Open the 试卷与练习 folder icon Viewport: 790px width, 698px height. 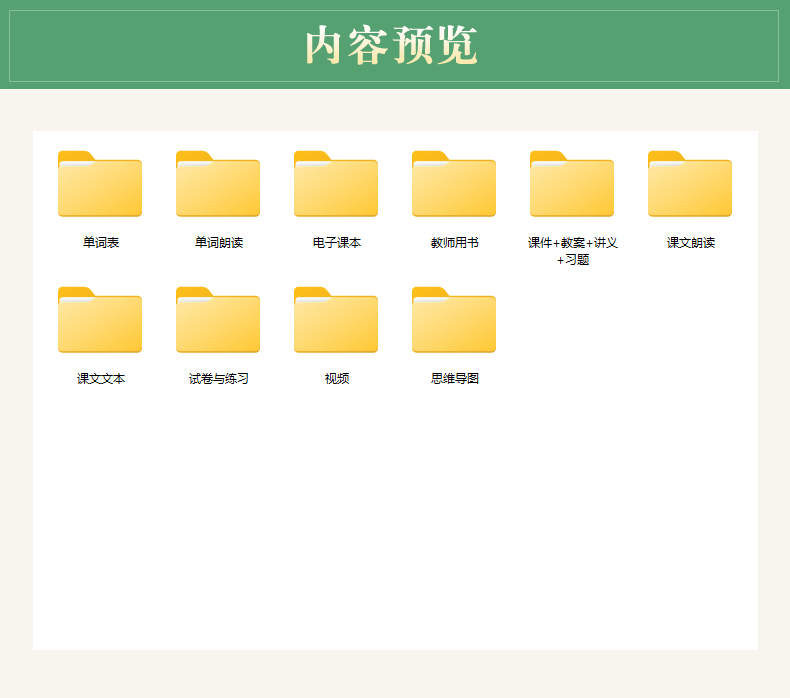[218, 320]
